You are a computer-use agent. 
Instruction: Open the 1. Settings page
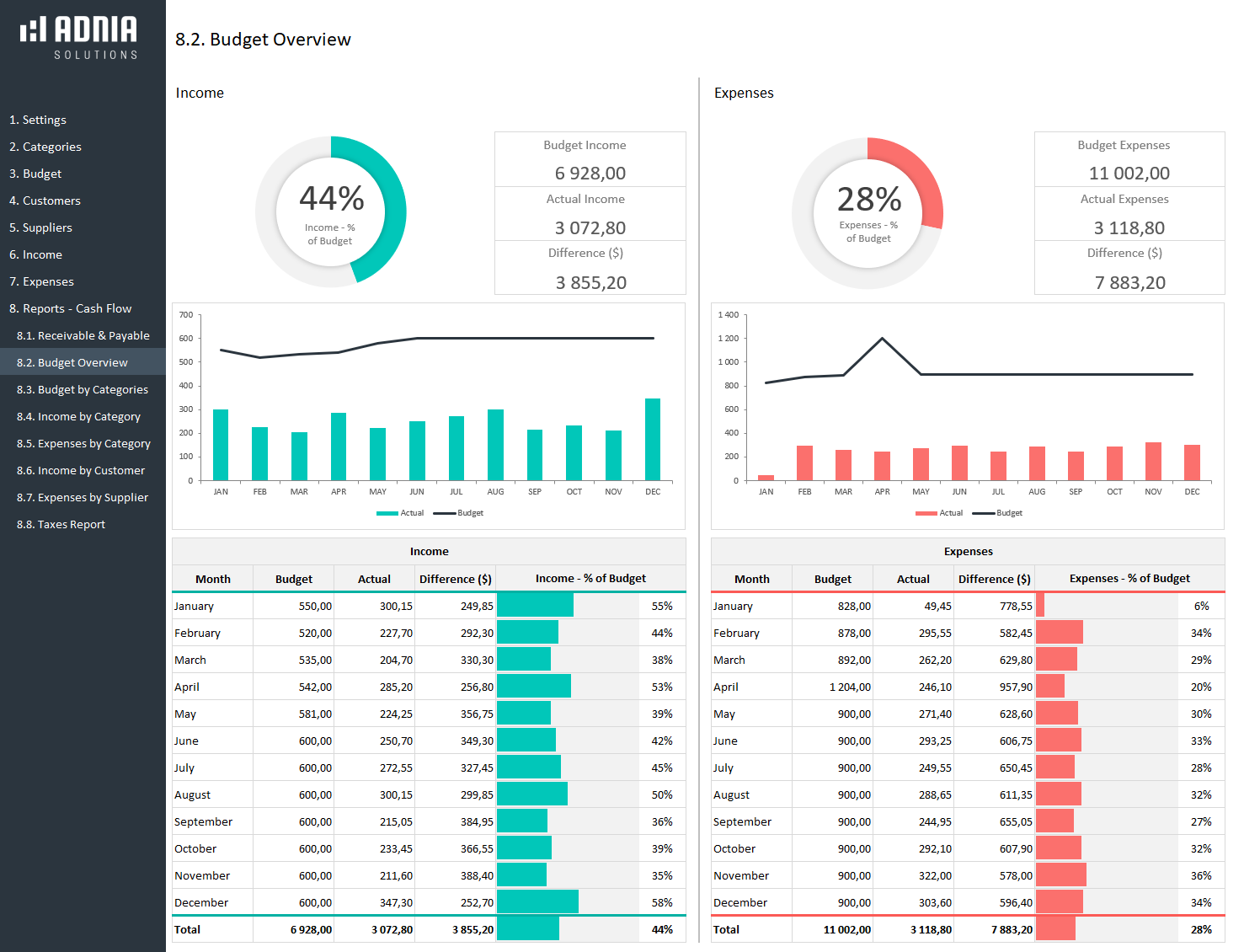(x=38, y=120)
